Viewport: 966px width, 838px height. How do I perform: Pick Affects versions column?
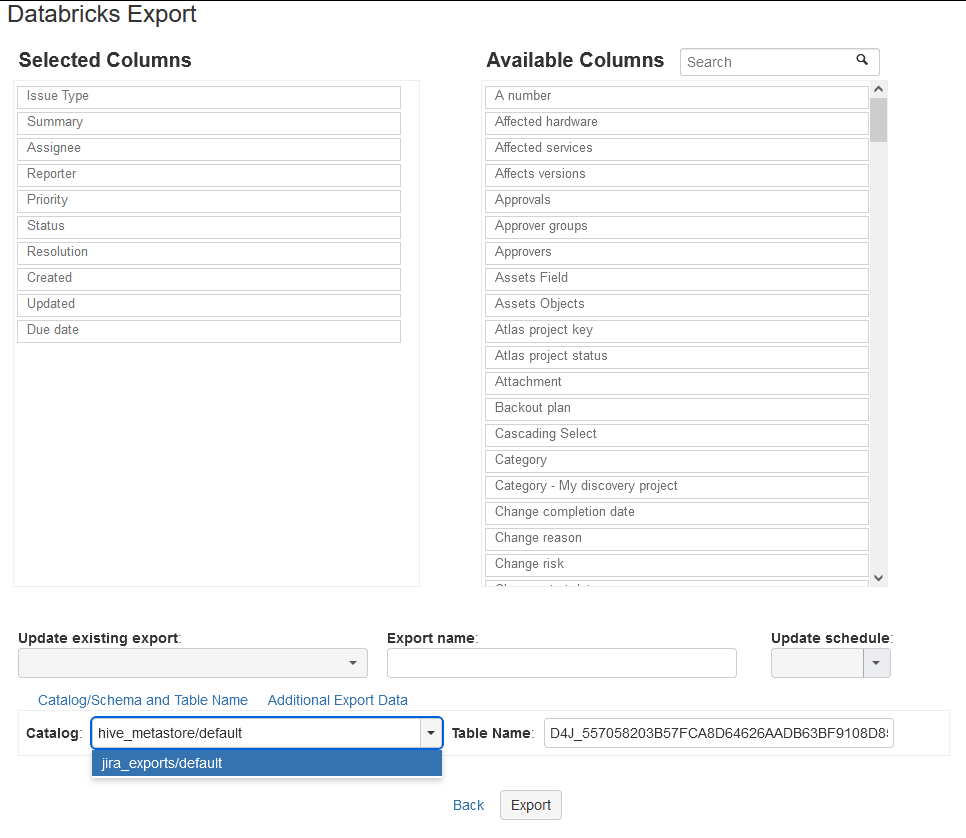tap(677, 175)
